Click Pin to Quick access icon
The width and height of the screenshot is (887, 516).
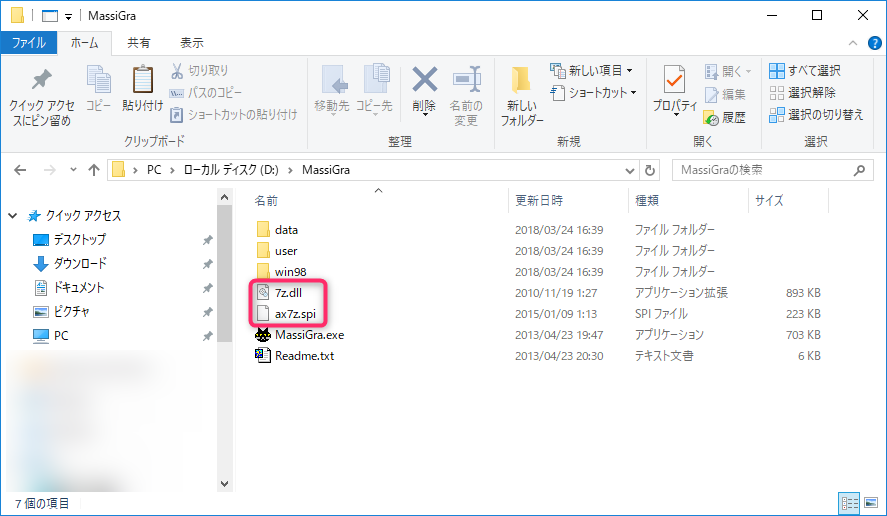(x=41, y=79)
